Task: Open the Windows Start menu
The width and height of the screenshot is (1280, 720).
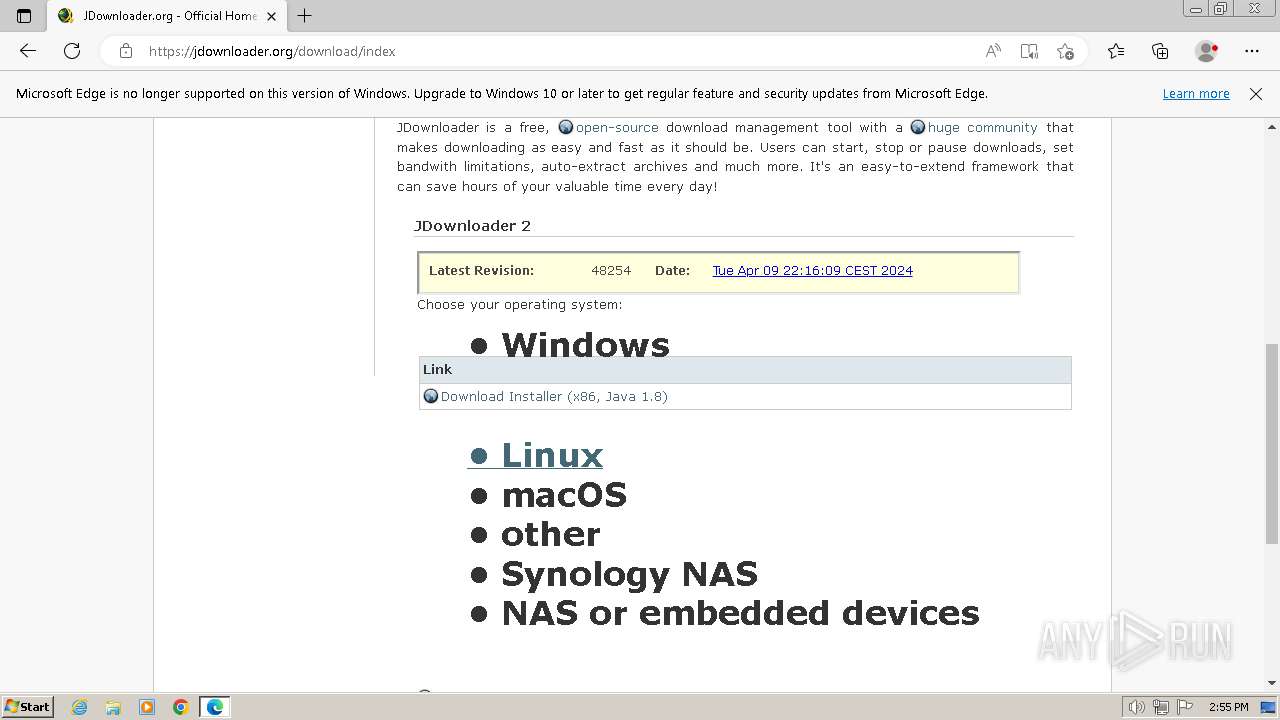Action: point(28,706)
